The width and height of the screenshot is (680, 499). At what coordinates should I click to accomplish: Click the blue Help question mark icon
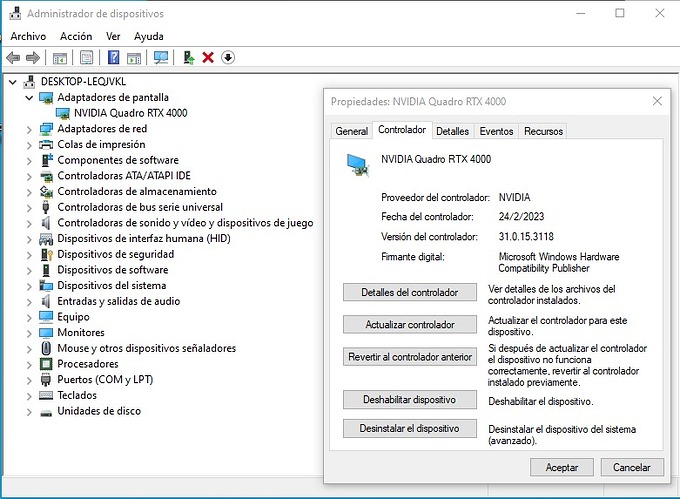click(x=113, y=57)
